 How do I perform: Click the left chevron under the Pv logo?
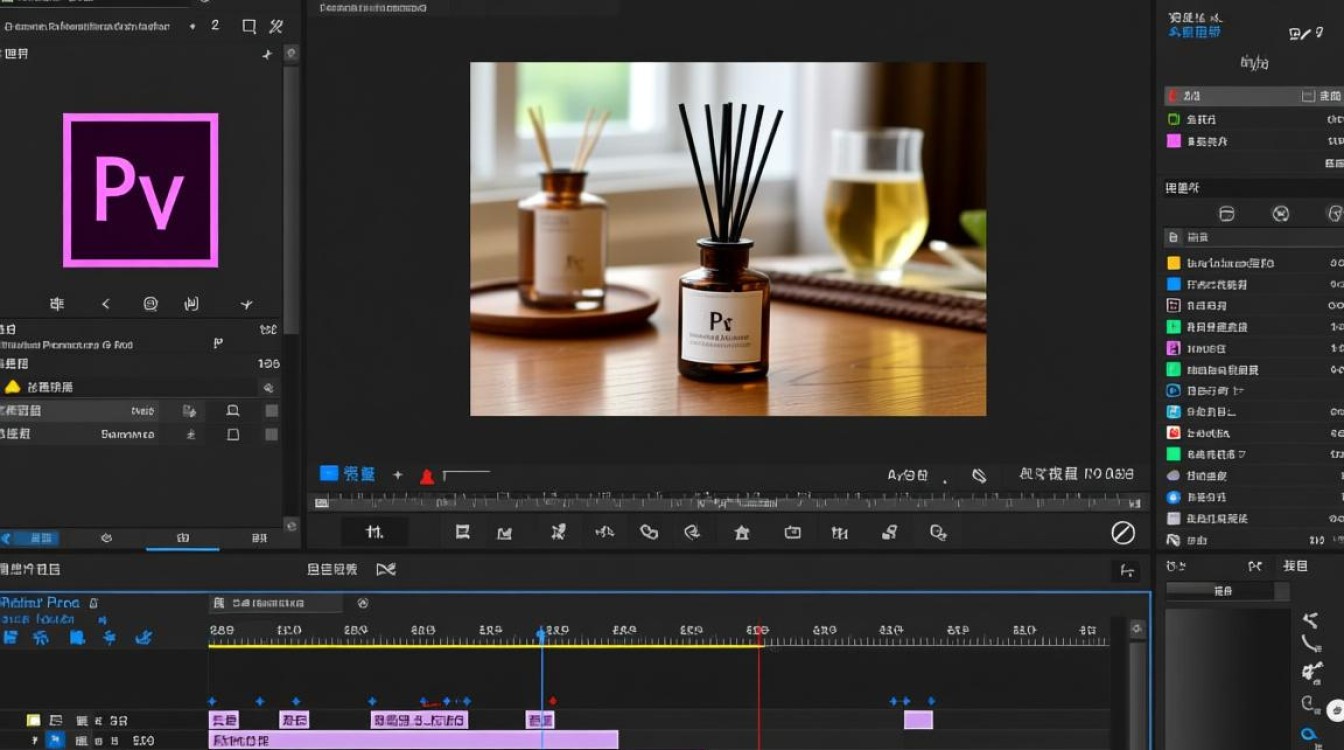click(x=105, y=304)
